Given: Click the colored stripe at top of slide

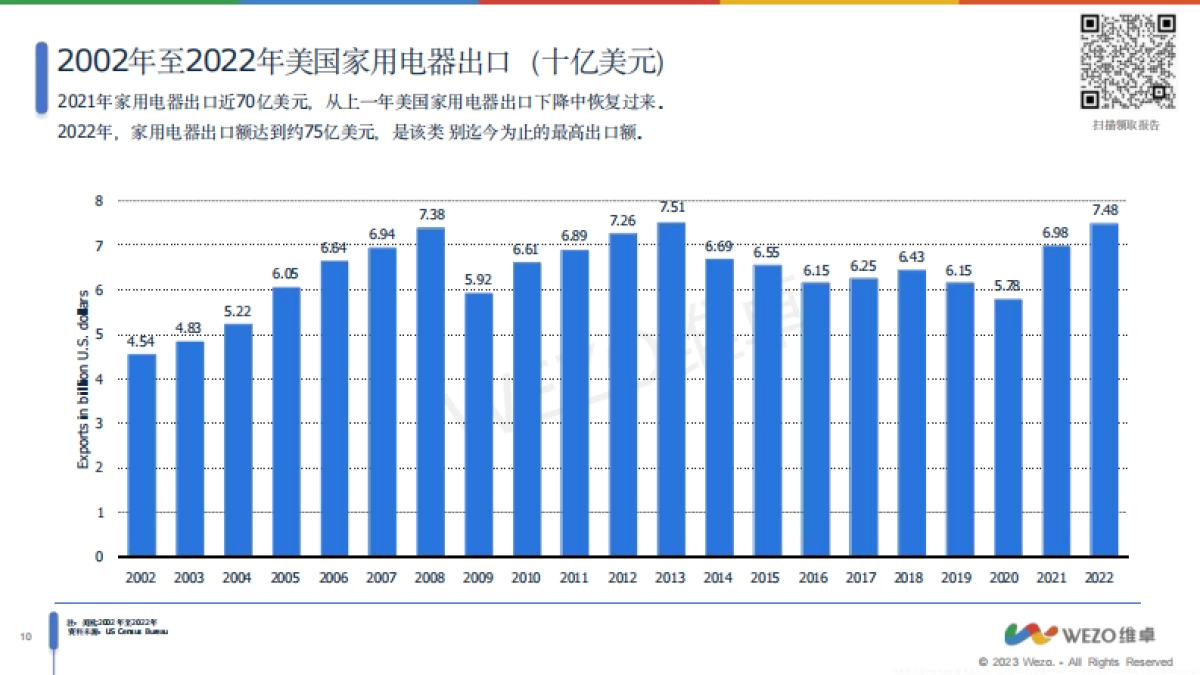Looking at the screenshot, I should click(600, 2).
